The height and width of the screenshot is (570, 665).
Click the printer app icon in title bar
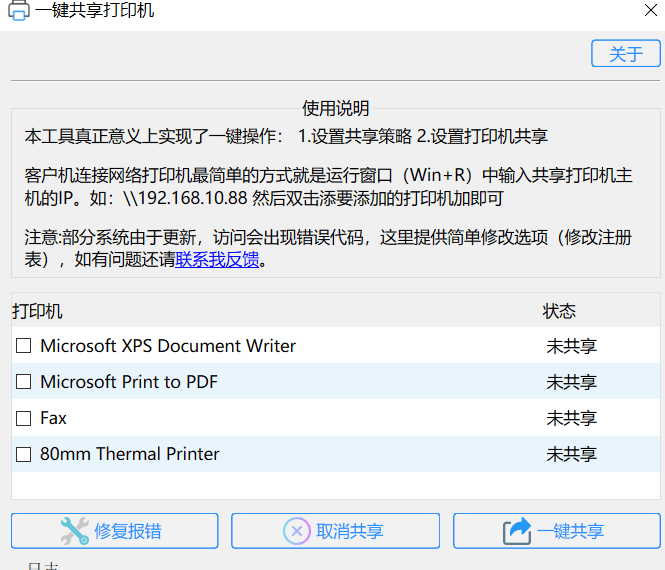pos(19,9)
